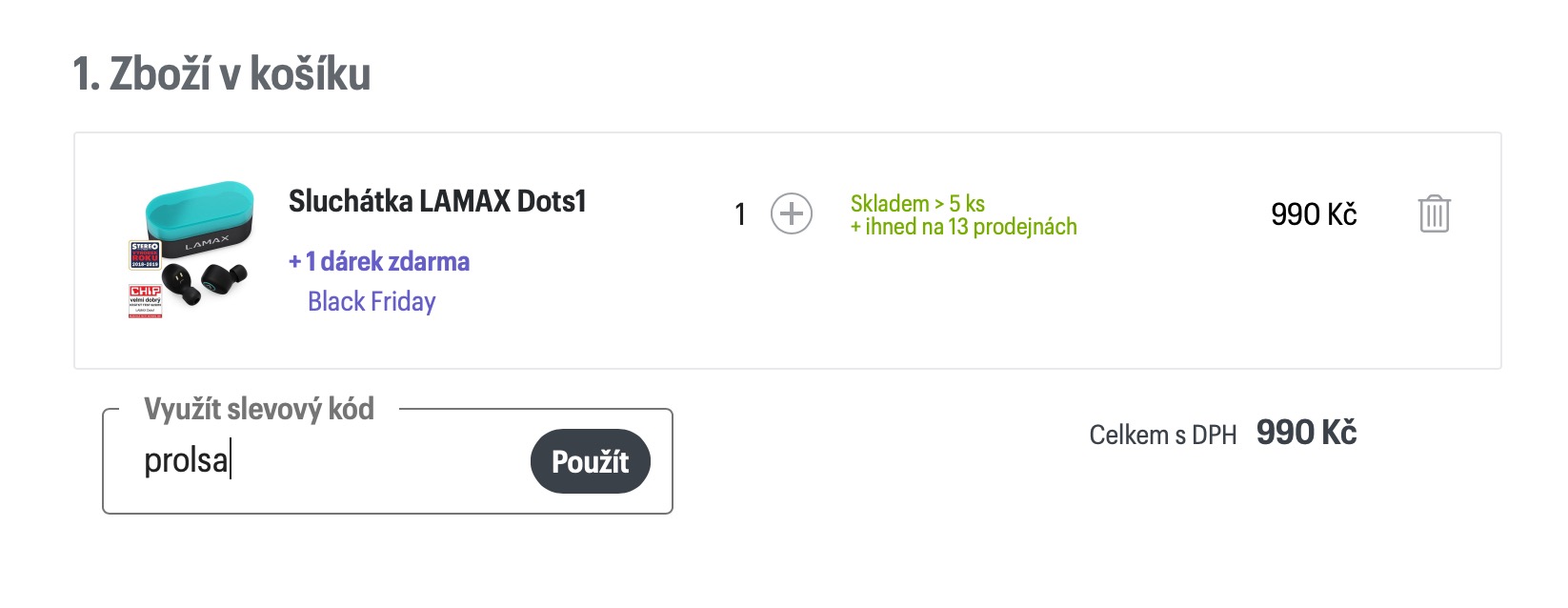This screenshot has width=1568, height=608.
Task: Click the bold total 990 Kč
Action: (x=1305, y=433)
